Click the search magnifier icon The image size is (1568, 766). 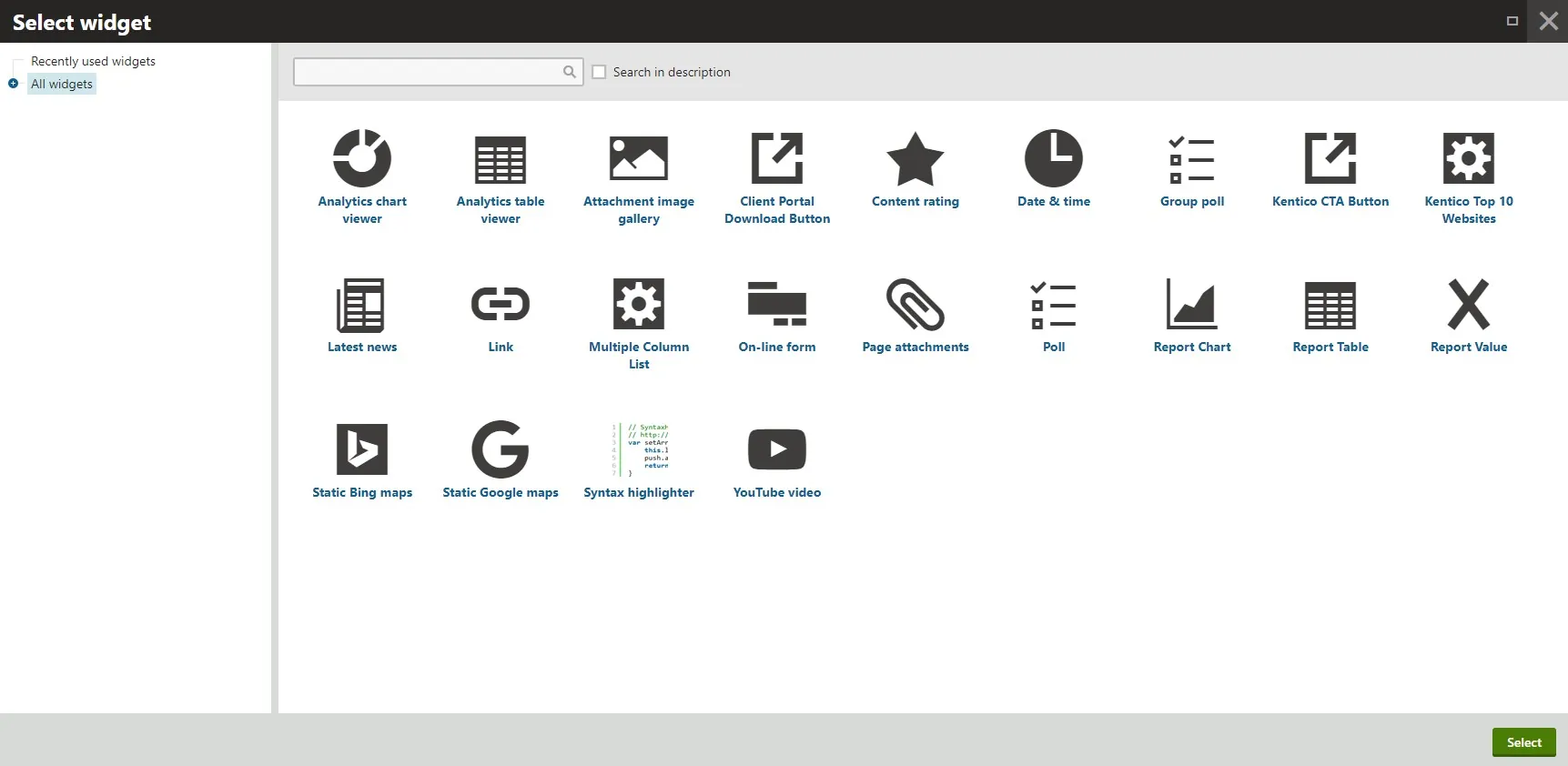(x=570, y=72)
